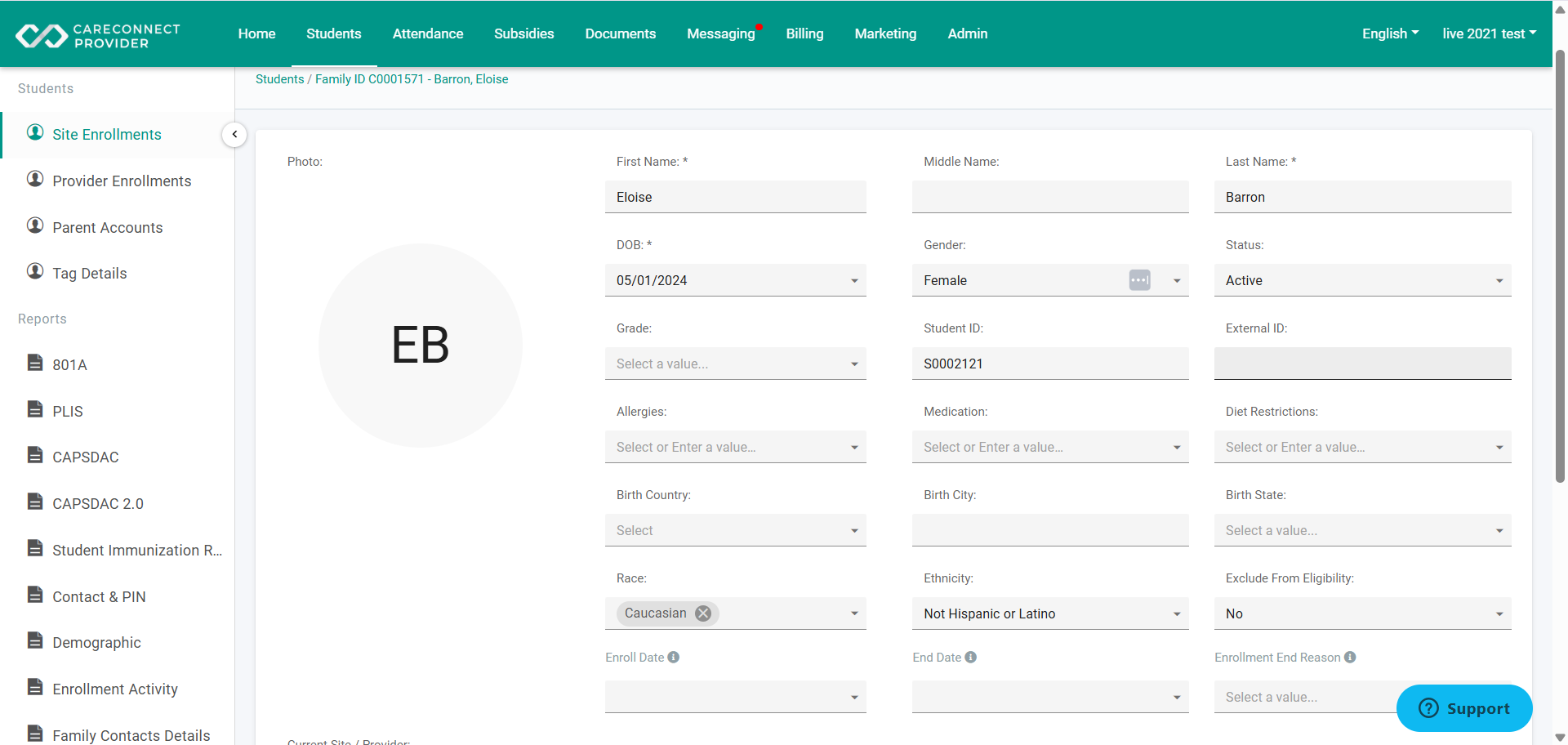Click the Provider Enrollments person icon
The width and height of the screenshot is (1568, 745).
point(35,179)
